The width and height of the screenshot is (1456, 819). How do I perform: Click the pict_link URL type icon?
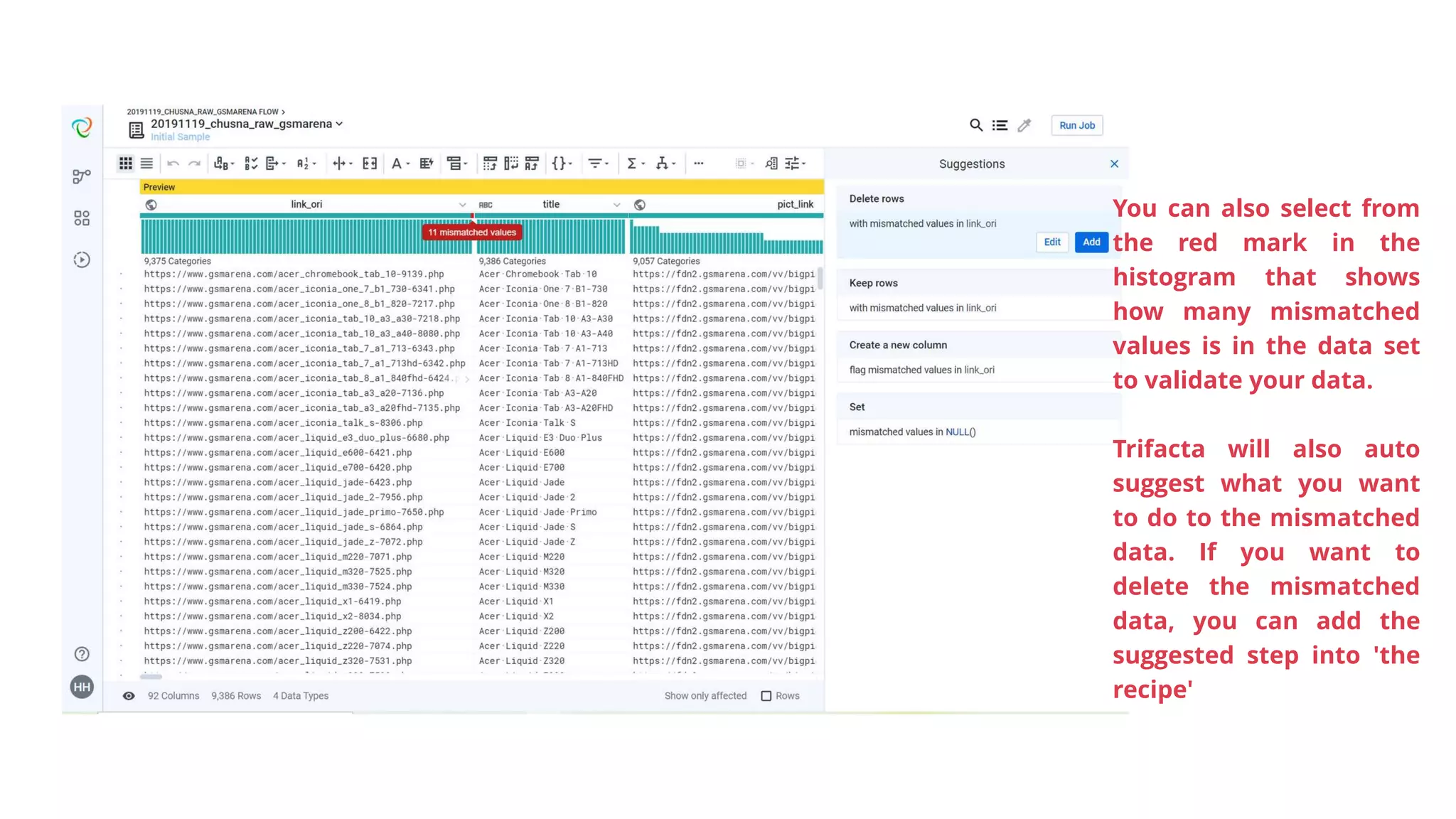[x=640, y=205]
